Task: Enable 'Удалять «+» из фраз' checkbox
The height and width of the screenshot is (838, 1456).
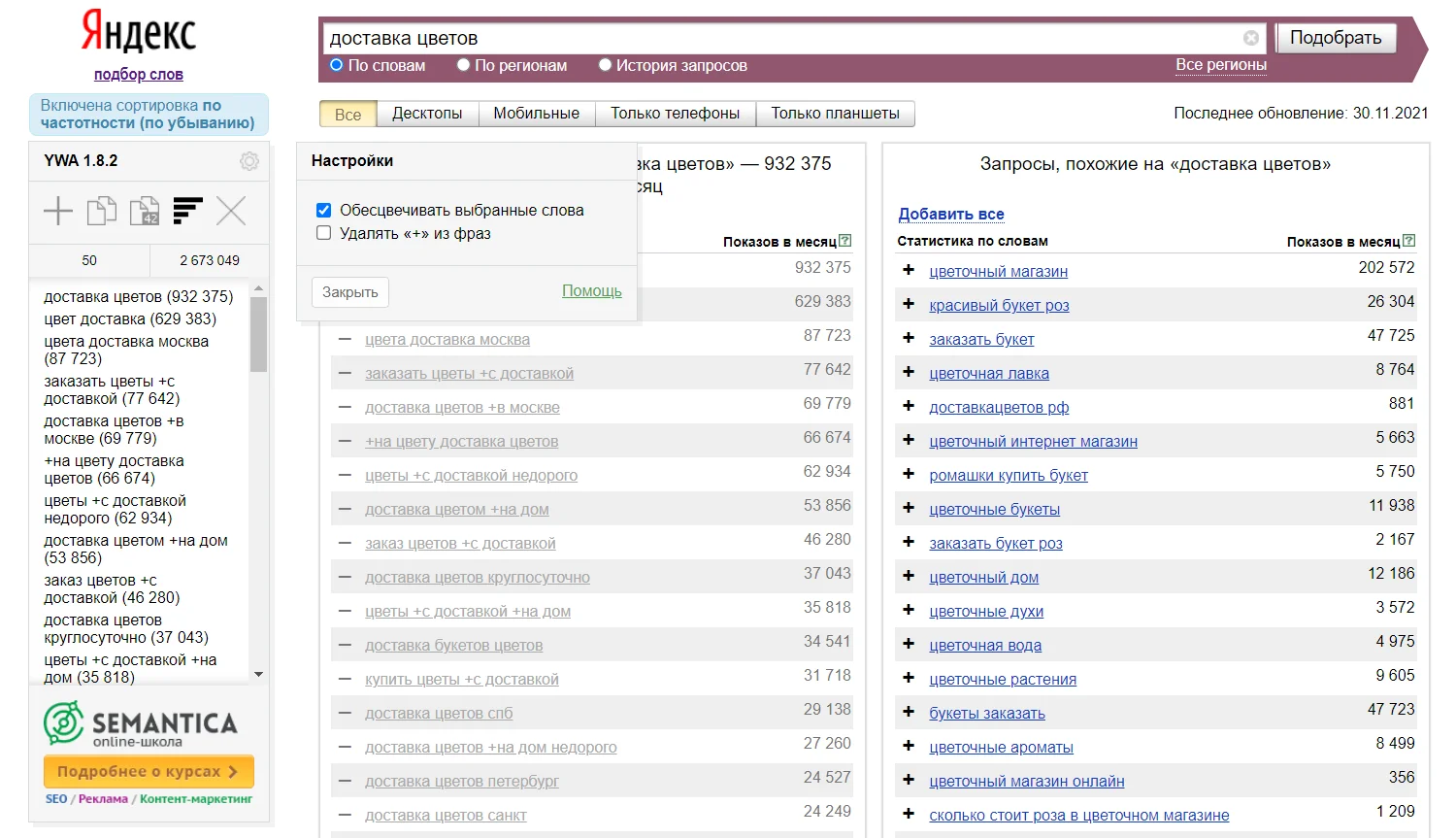Action: (324, 233)
